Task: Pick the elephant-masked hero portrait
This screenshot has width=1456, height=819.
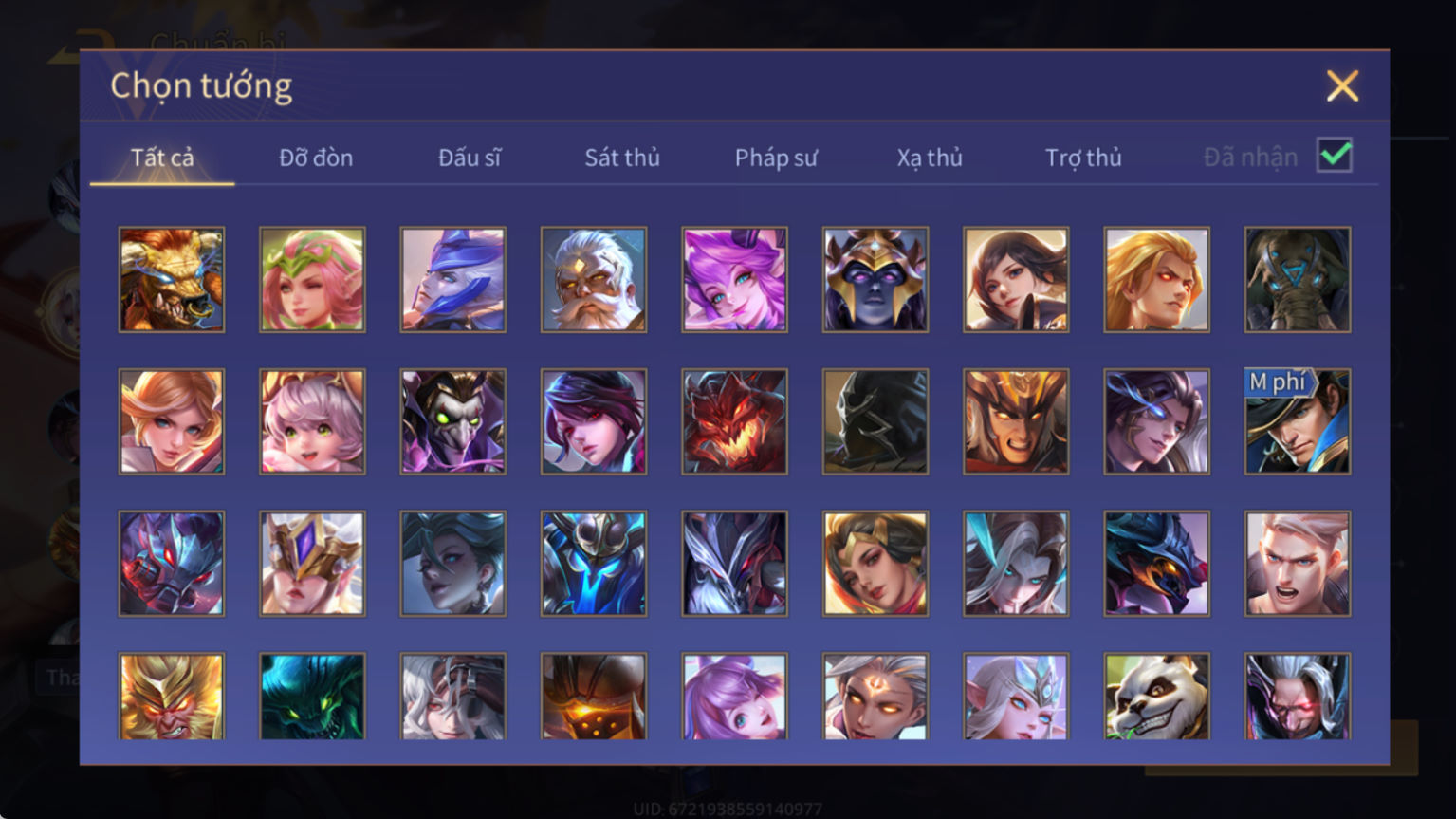Action: click(1298, 279)
